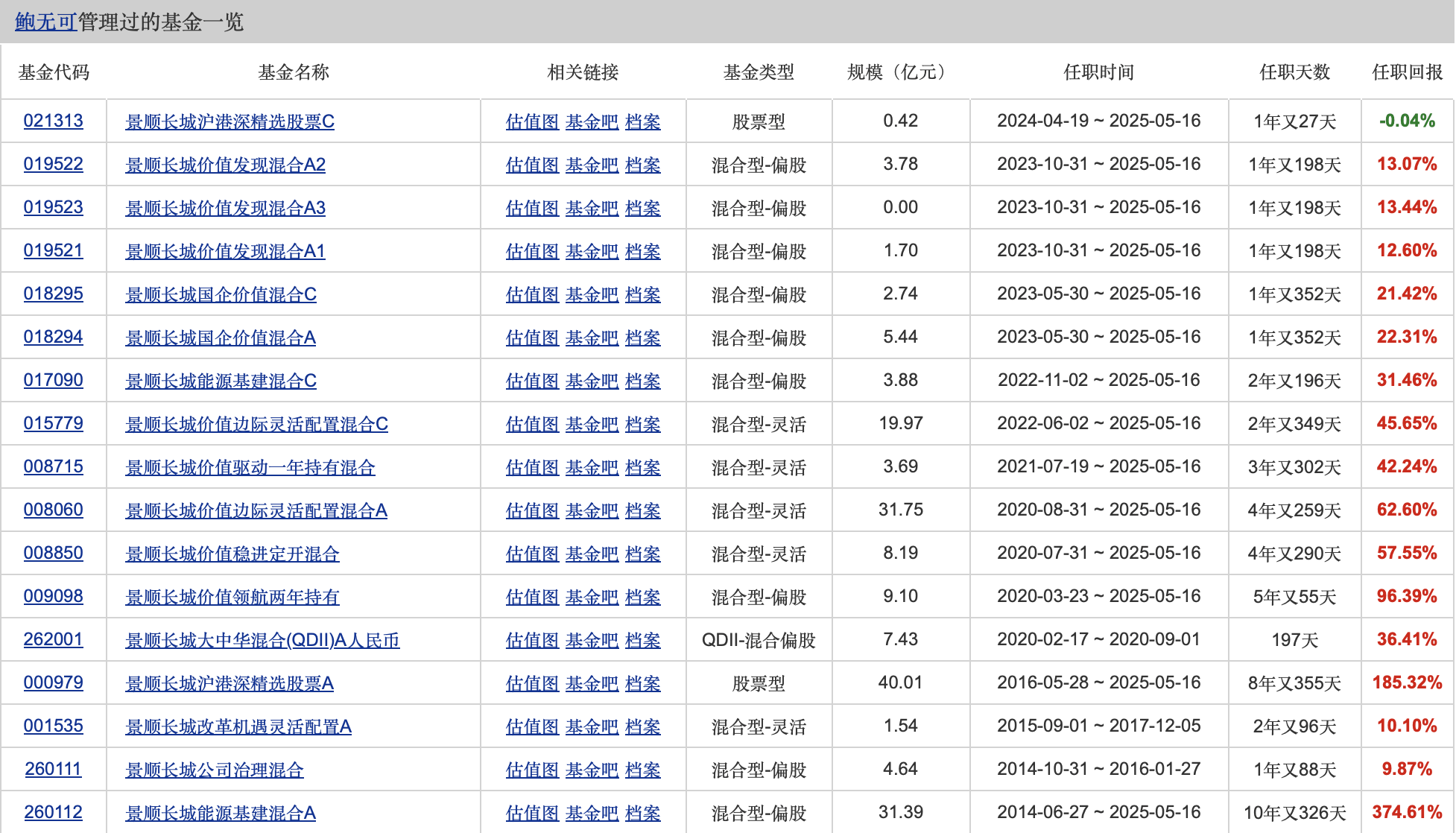Click fund code 260111

(x=54, y=770)
